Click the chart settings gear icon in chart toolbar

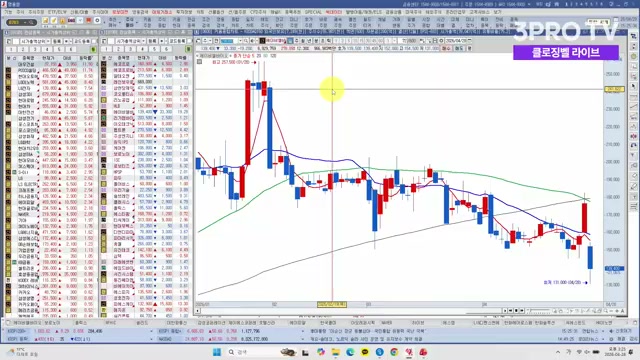(x=441, y=41)
